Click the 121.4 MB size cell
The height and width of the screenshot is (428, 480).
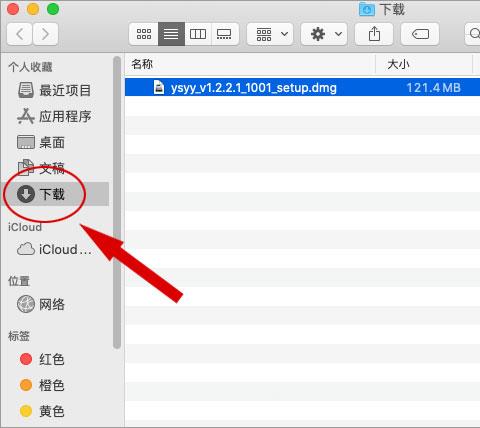click(x=433, y=88)
